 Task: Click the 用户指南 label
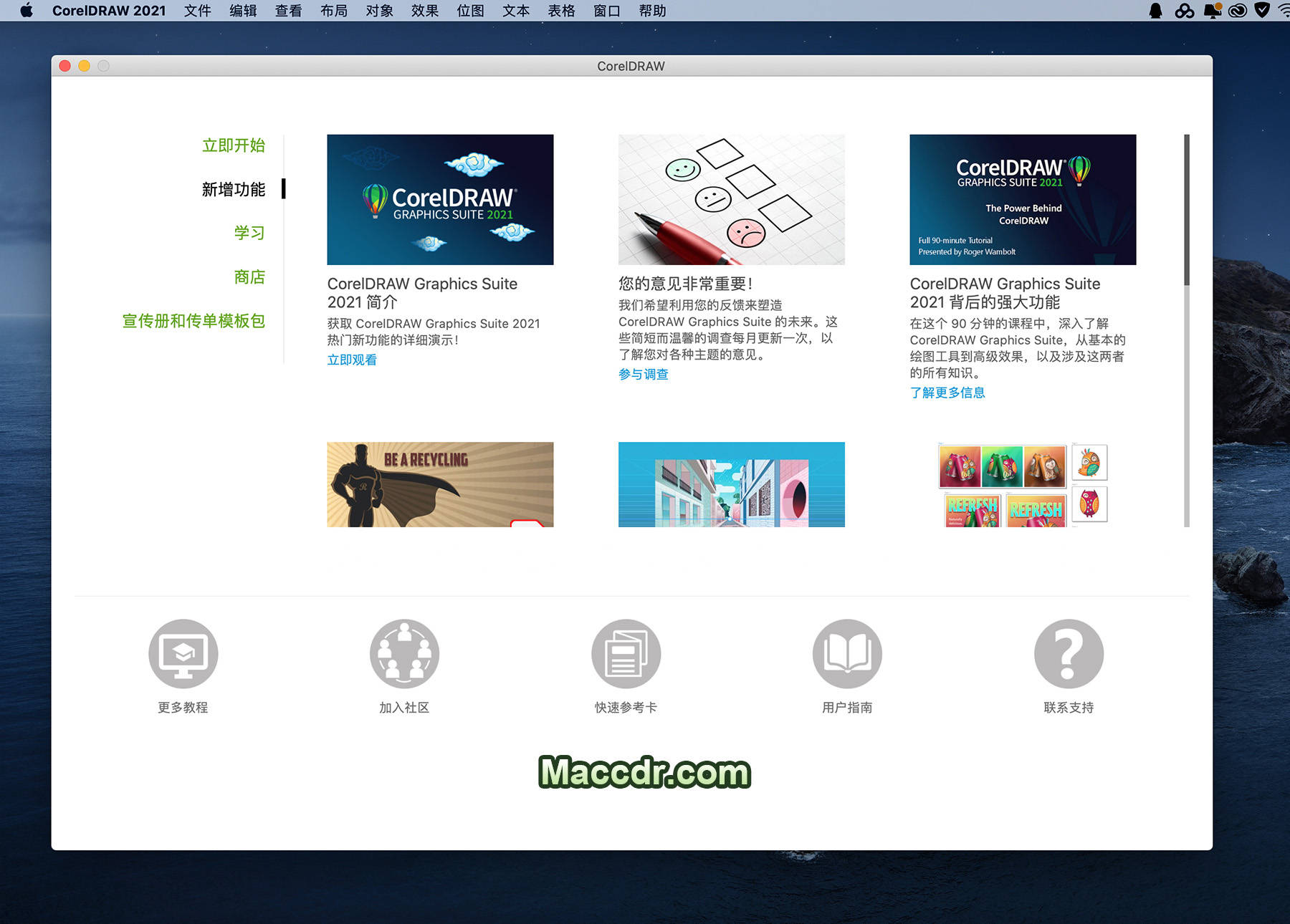847,708
